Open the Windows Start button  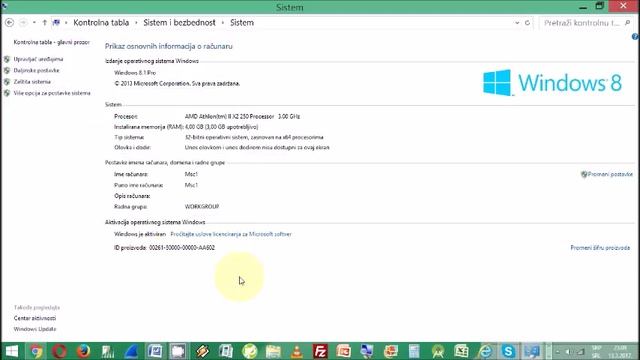coord(12,351)
